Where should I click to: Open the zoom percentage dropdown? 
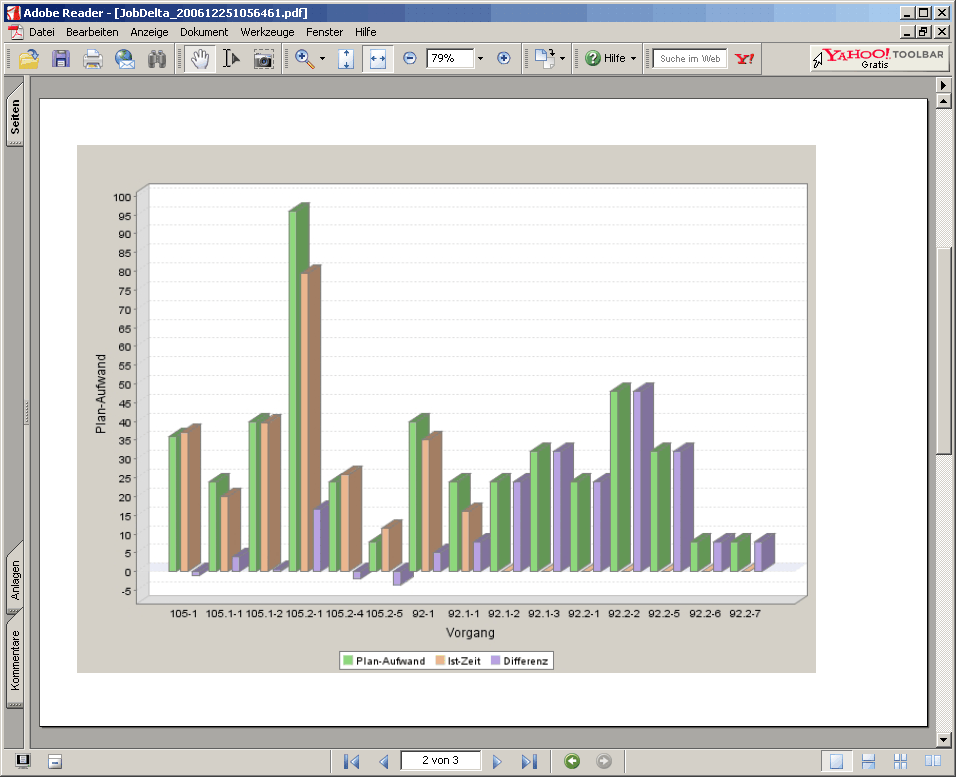pyautogui.click(x=480, y=59)
